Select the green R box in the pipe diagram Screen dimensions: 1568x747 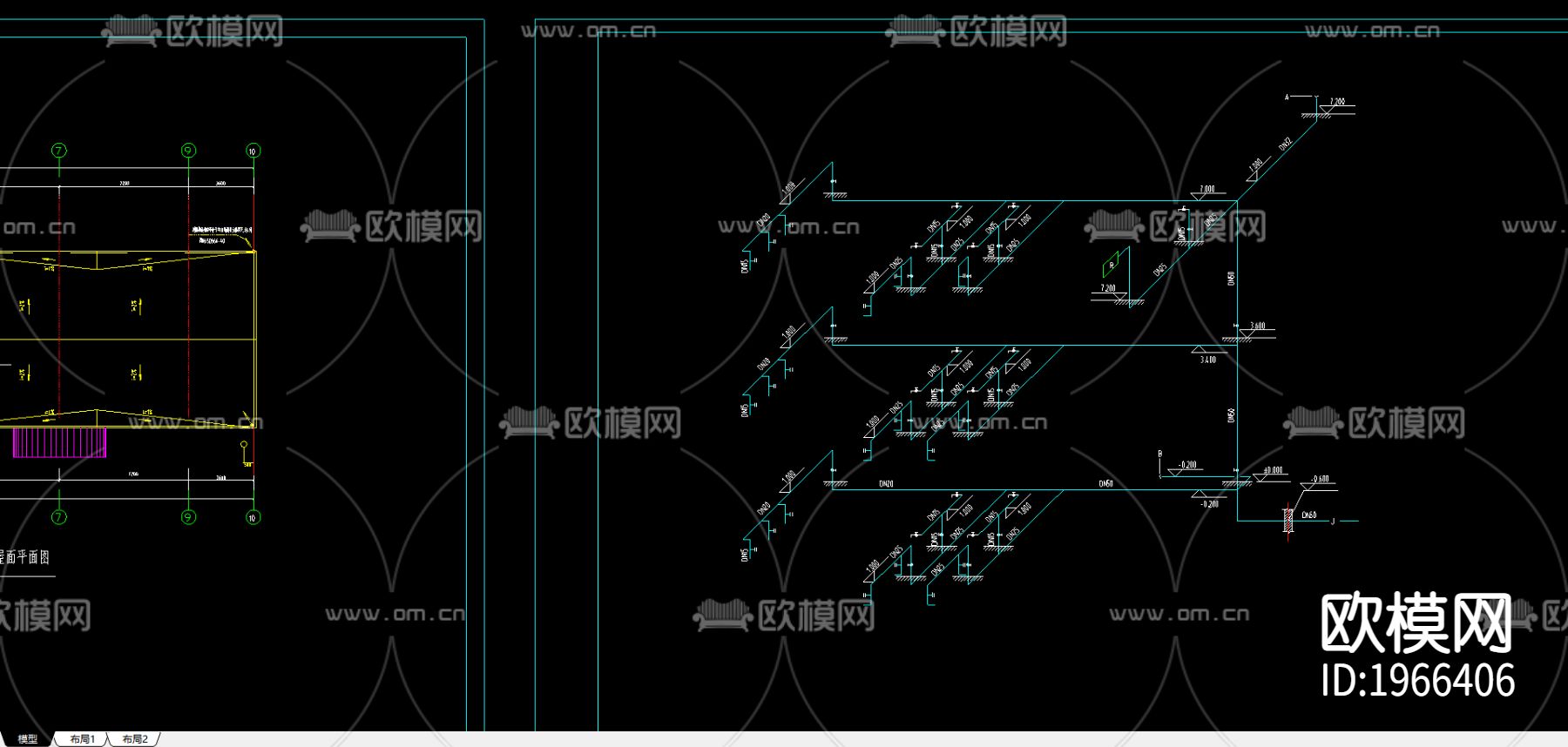pos(1111,266)
